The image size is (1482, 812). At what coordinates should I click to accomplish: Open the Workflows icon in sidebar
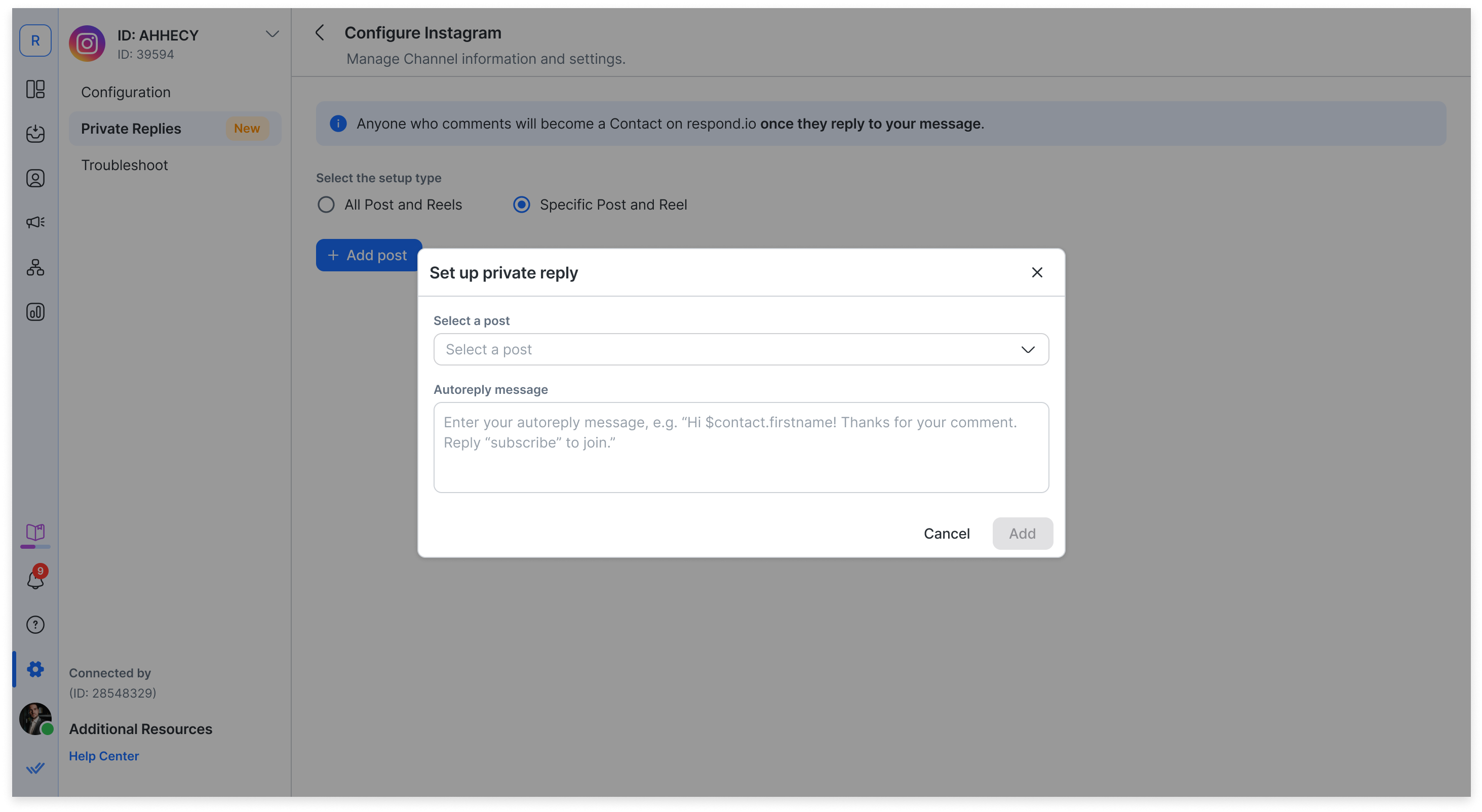pyautogui.click(x=35, y=267)
